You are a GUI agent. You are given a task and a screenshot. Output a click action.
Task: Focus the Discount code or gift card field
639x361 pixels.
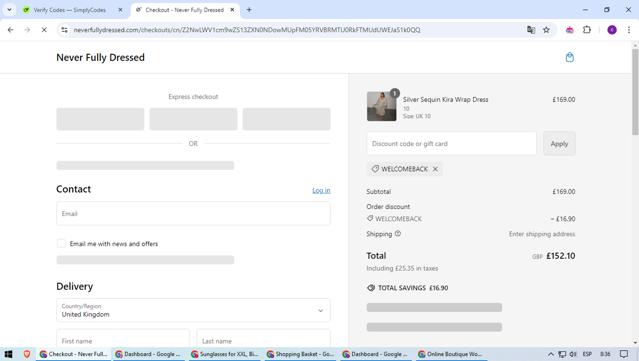tap(452, 143)
